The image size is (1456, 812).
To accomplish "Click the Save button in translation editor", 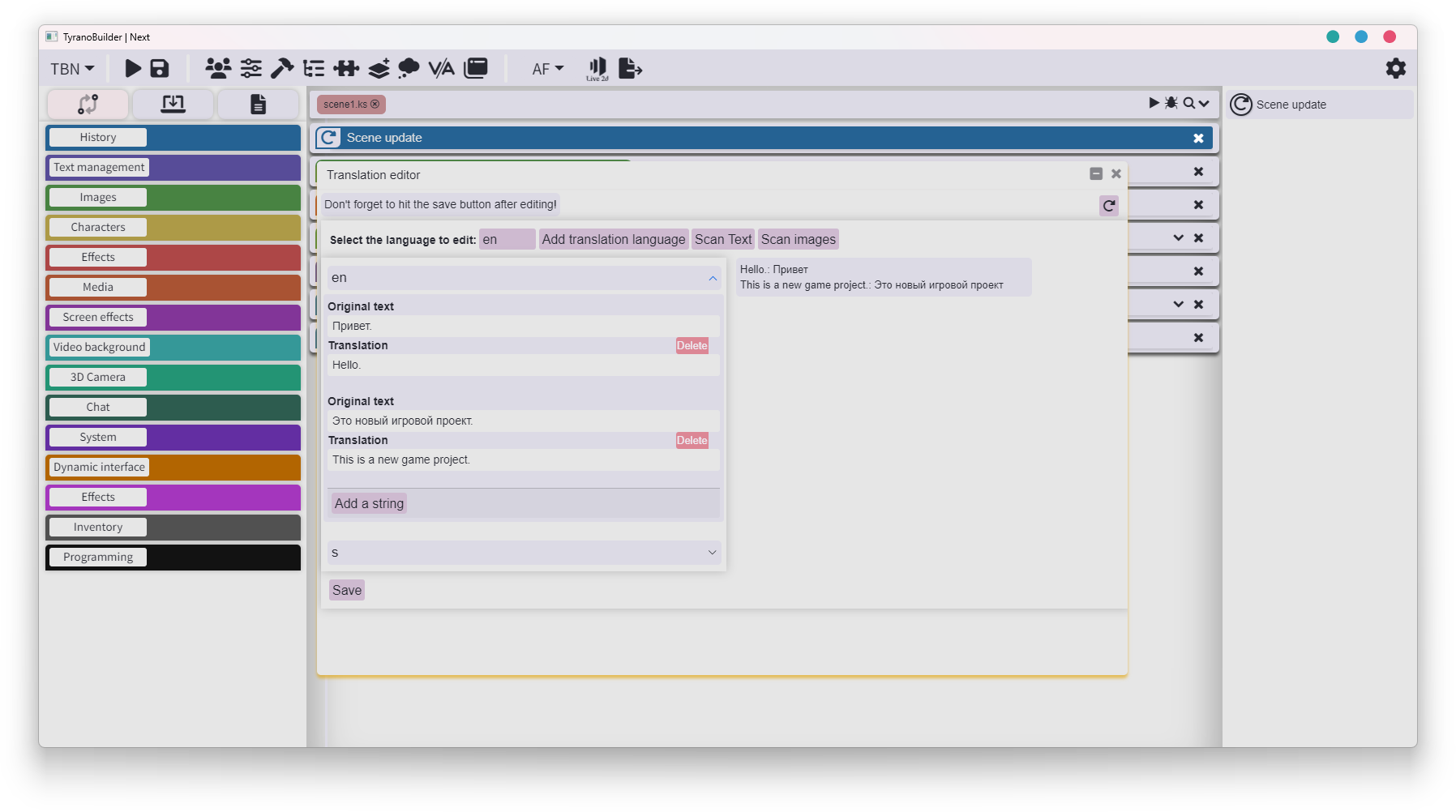I will click(x=347, y=590).
